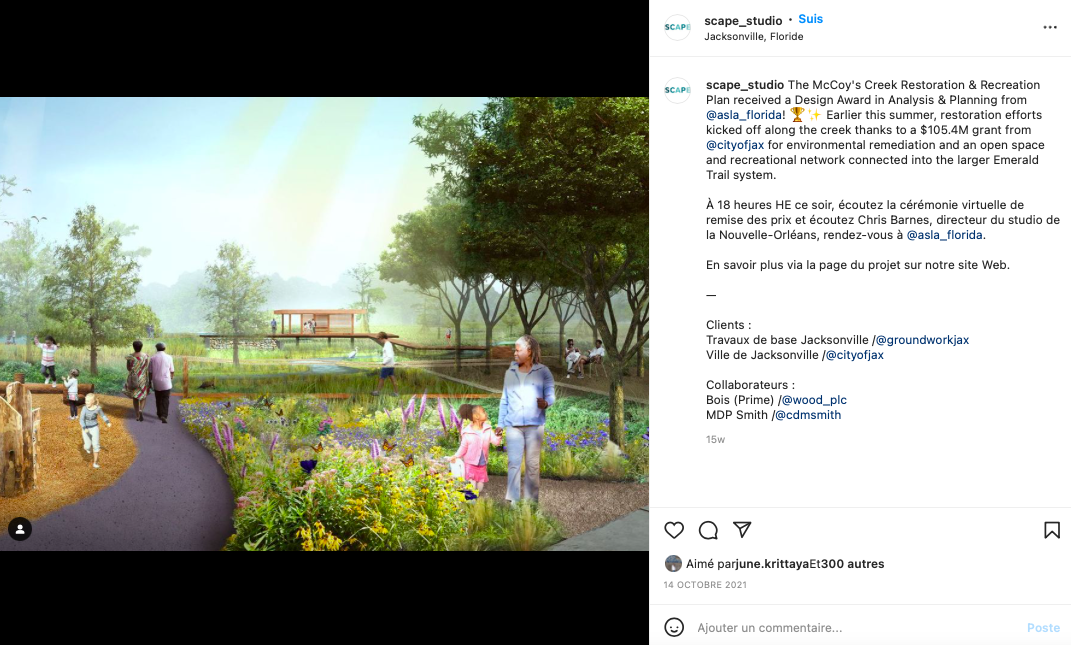Open comments via speech bubble icon
Screen dimensions: 1071x645
pyautogui.click(x=708, y=530)
